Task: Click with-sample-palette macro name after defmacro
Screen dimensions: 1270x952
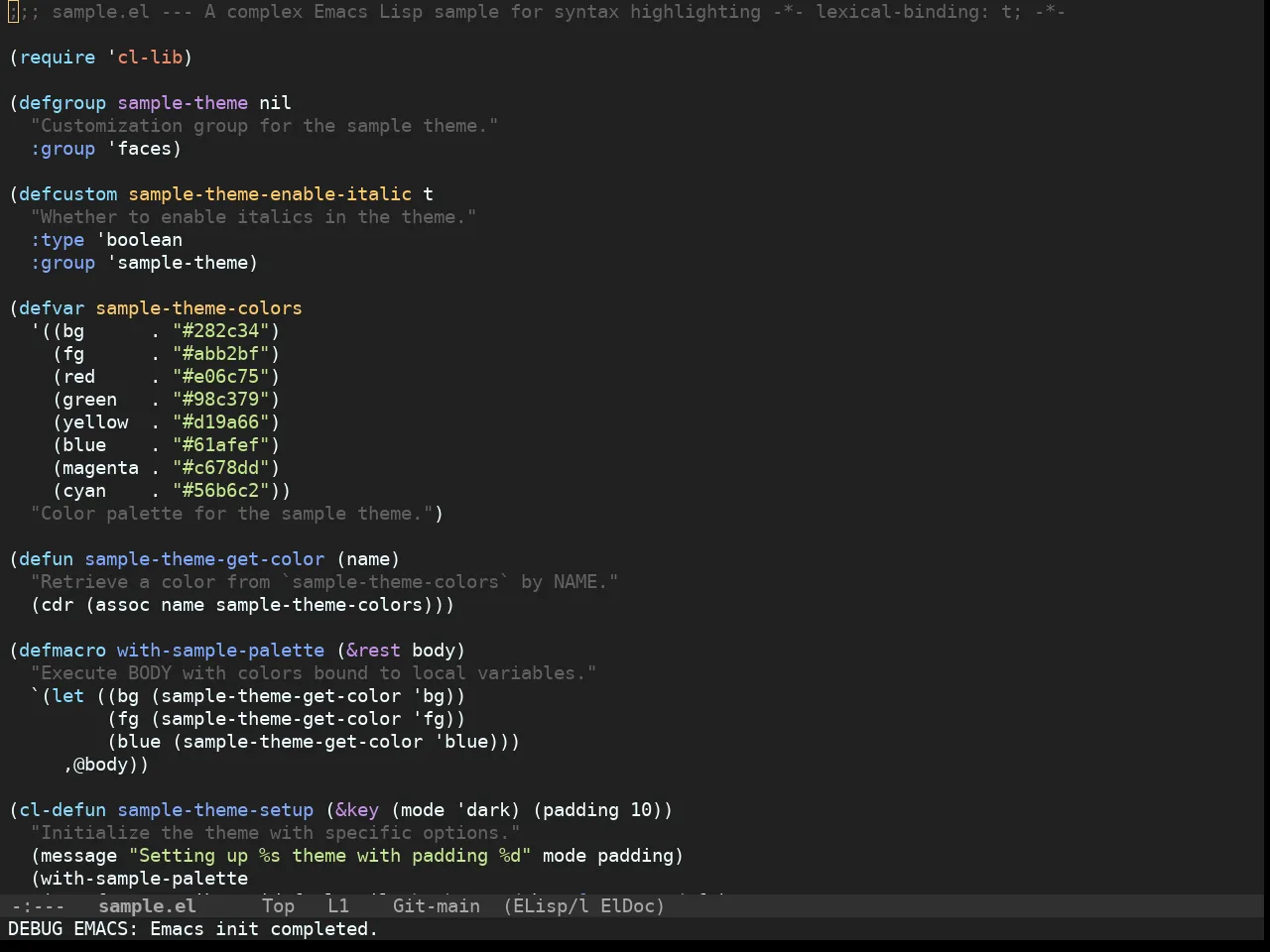Action: (221, 651)
